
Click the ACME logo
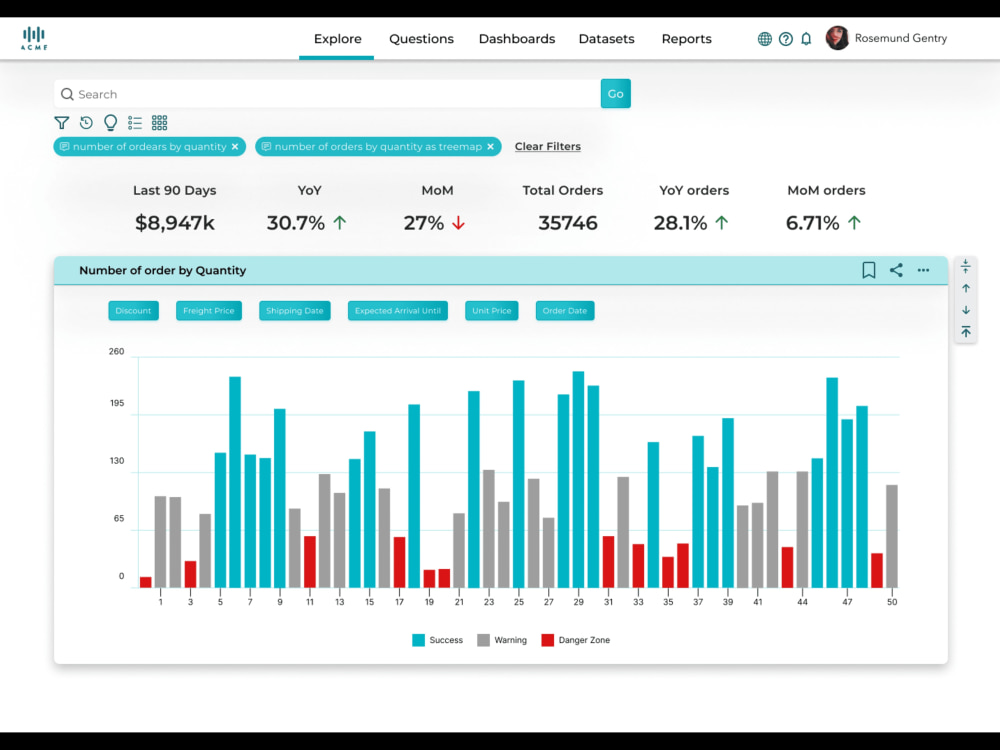click(x=34, y=38)
